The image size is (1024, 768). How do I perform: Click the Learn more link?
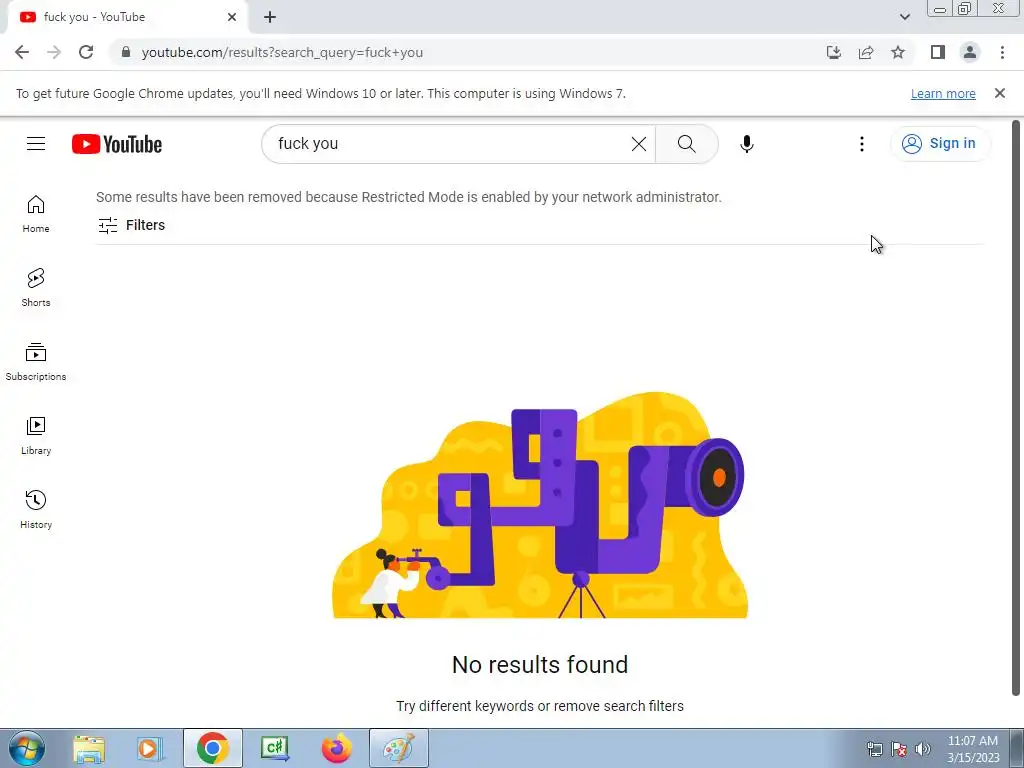point(943,93)
